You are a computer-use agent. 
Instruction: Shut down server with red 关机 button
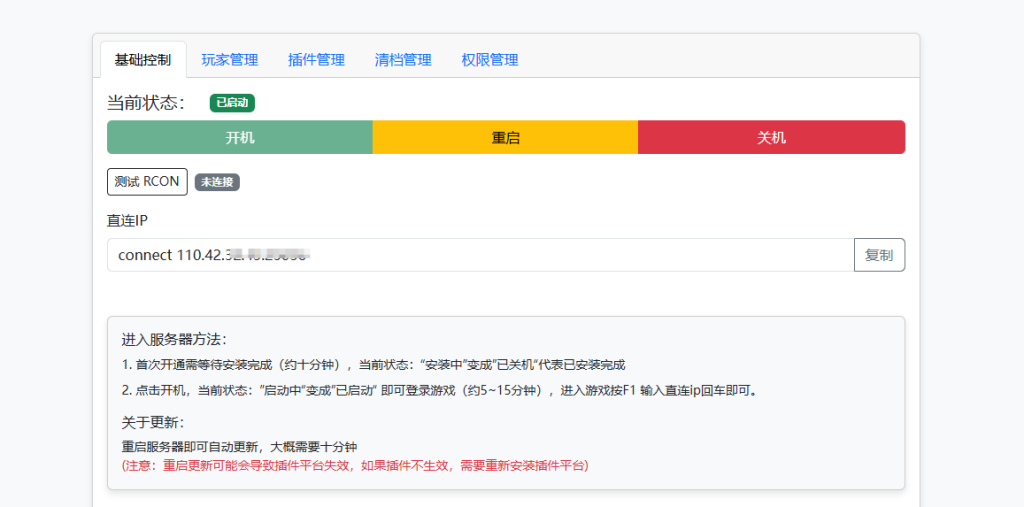tap(771, 138)
